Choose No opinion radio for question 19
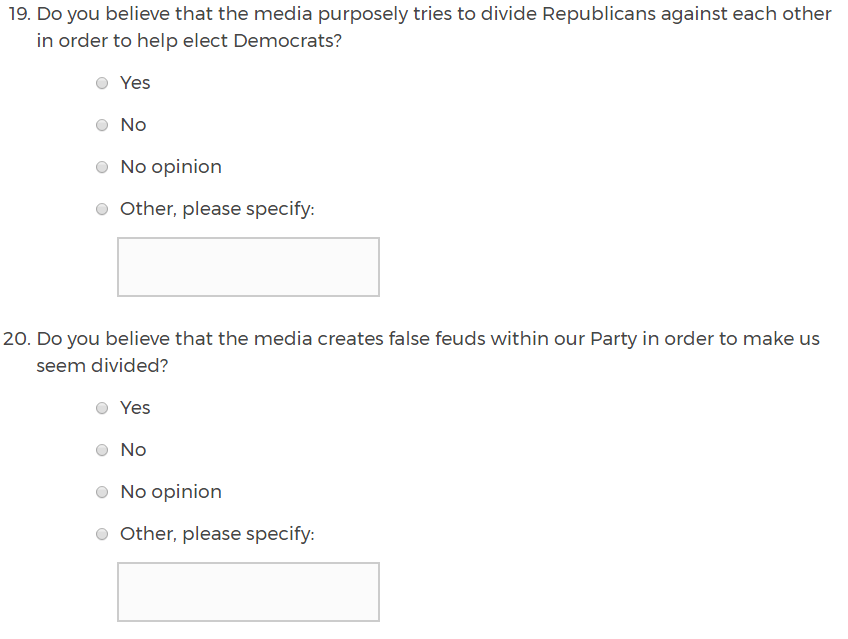The height and width of the screenshot is (639, 848). click(x=102, y=168)
